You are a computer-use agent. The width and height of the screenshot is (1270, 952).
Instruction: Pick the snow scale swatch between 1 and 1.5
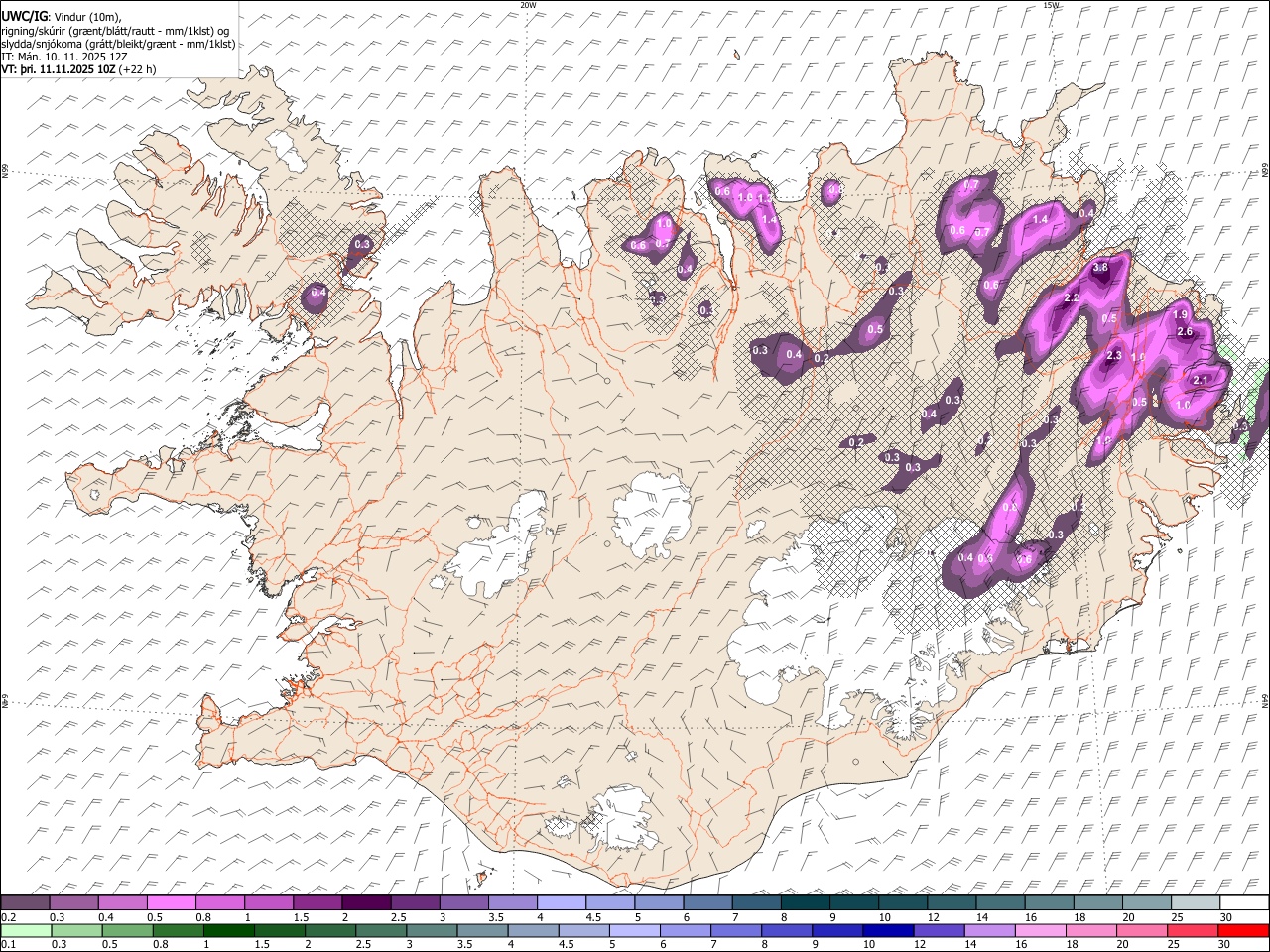[268, 903]
